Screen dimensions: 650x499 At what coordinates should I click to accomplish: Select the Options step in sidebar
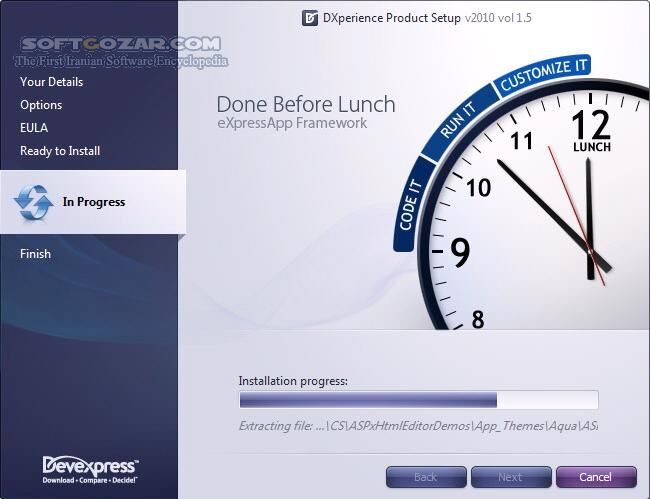click(41, 105)
